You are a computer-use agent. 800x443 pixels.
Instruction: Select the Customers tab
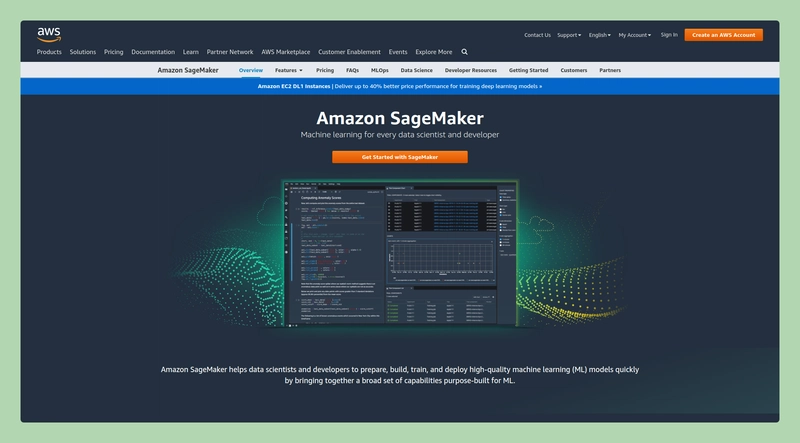coord(573,70)
